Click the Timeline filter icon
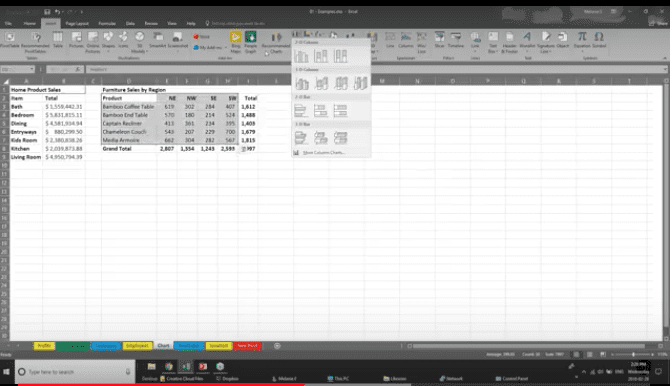The height and width of the screenshot is (386, 672). coord(456,40)
